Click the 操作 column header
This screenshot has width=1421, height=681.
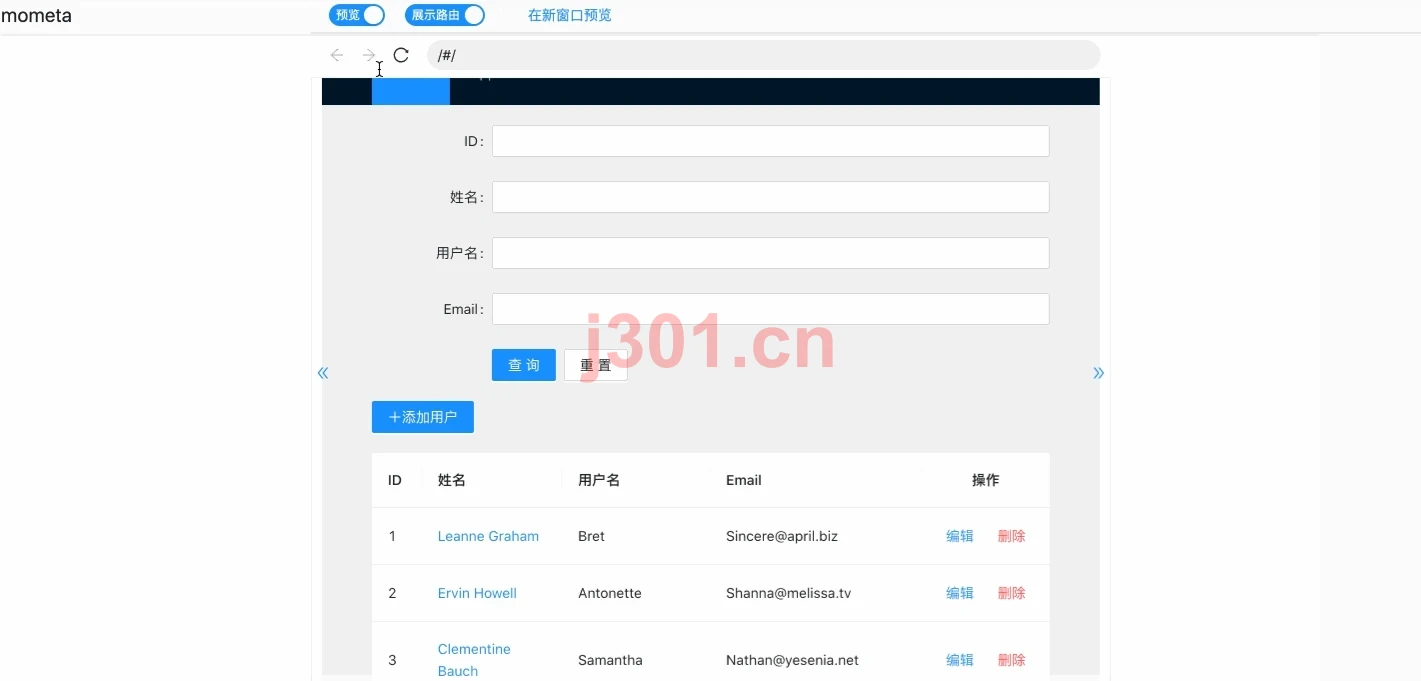(986, 480)
